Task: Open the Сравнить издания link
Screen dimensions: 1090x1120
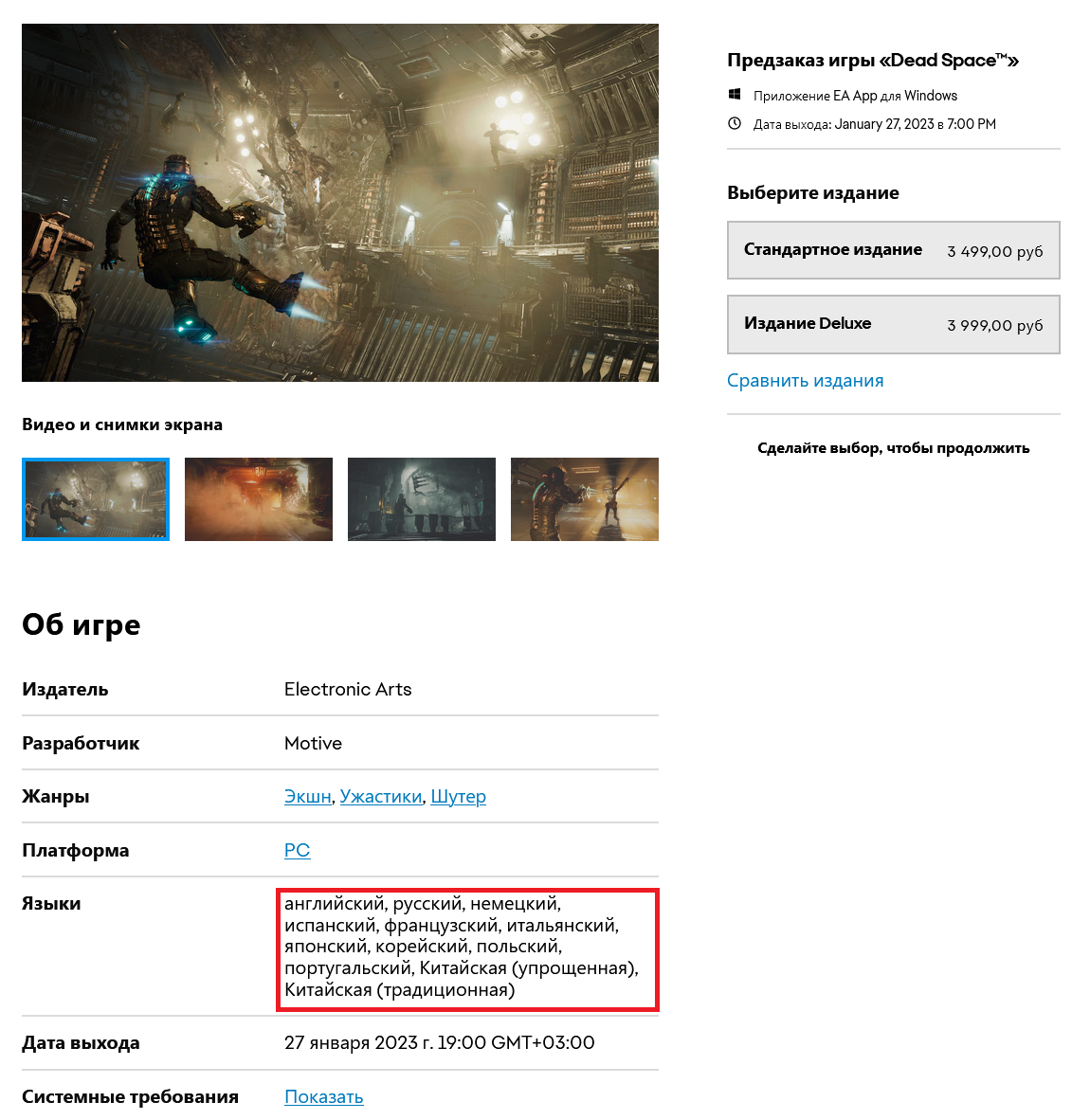Action: [805, 381]
